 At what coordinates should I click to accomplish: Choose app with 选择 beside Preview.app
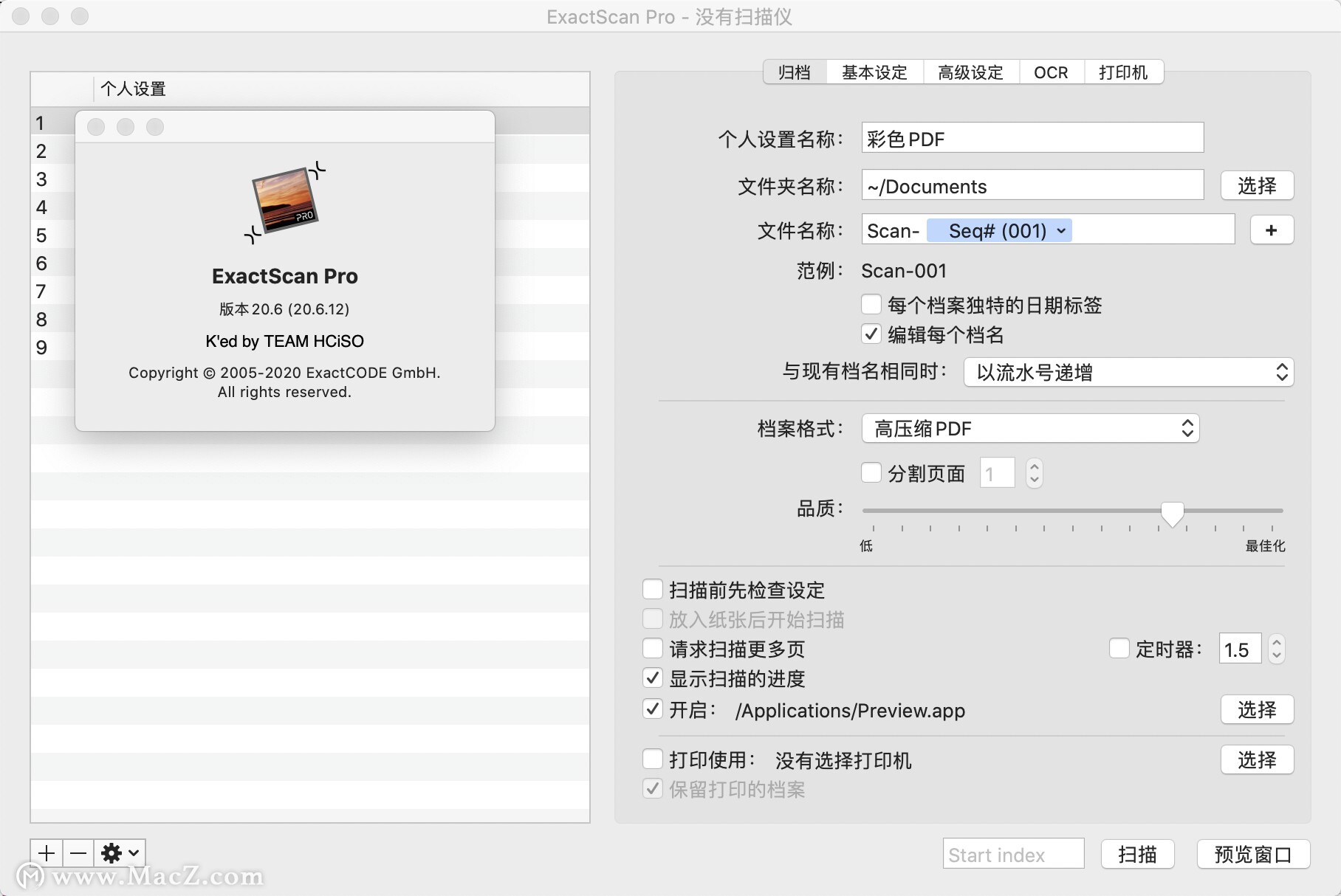tap(1257, 709)
